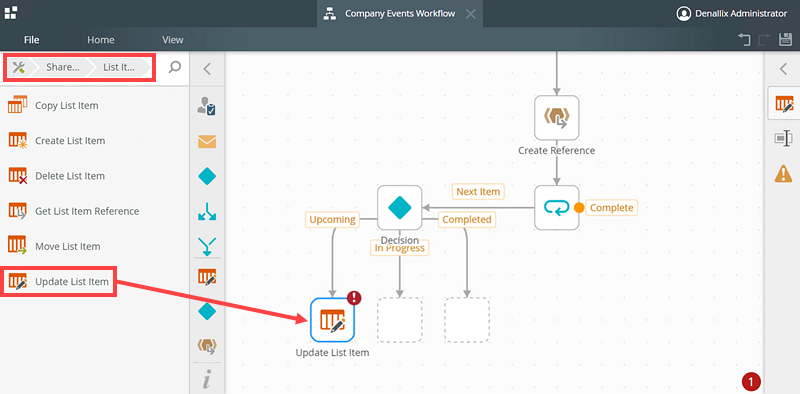Close the Company Events Workflow tab

tap(471, 14)
